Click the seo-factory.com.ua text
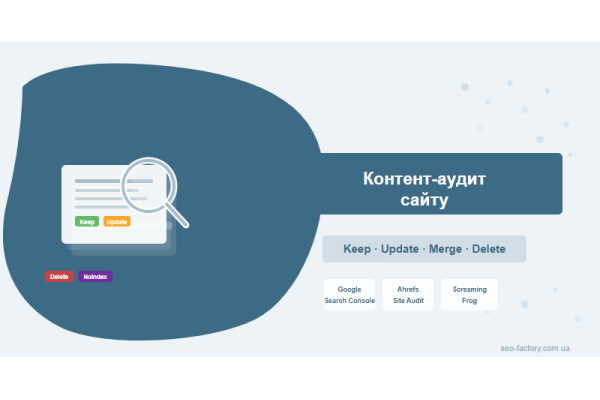 point(535,348)
